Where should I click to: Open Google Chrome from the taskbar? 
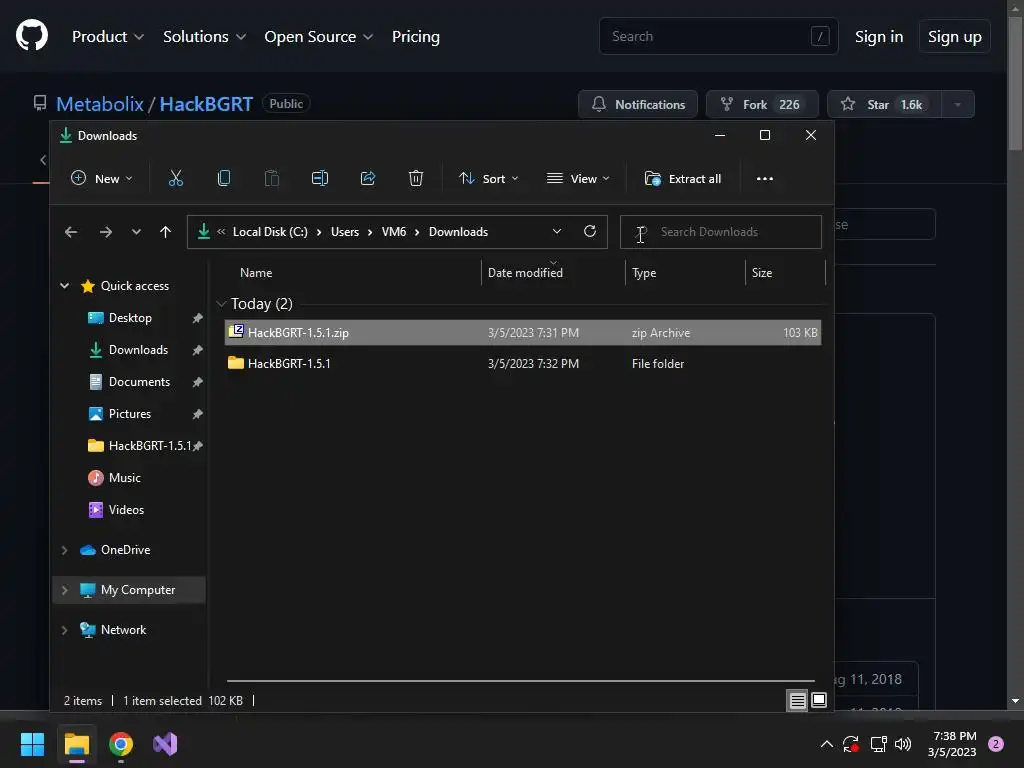click(x=121, y=744)
